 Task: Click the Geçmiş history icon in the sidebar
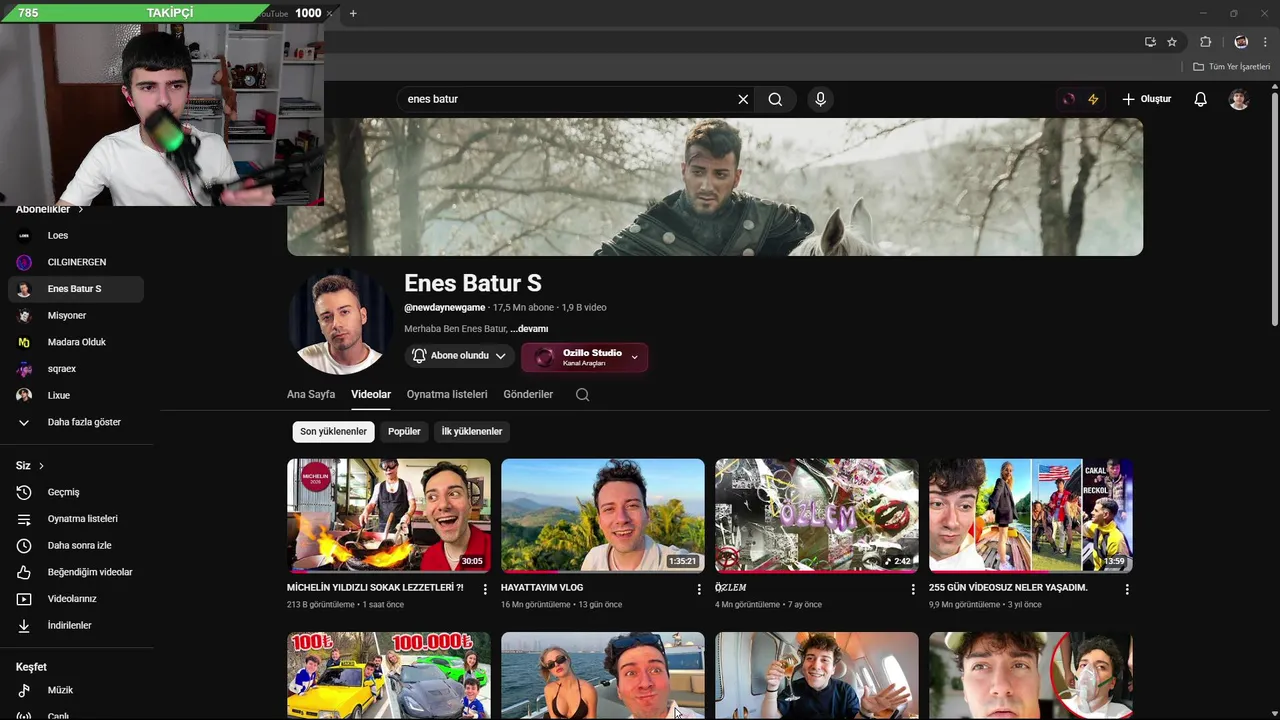[24, 492]
